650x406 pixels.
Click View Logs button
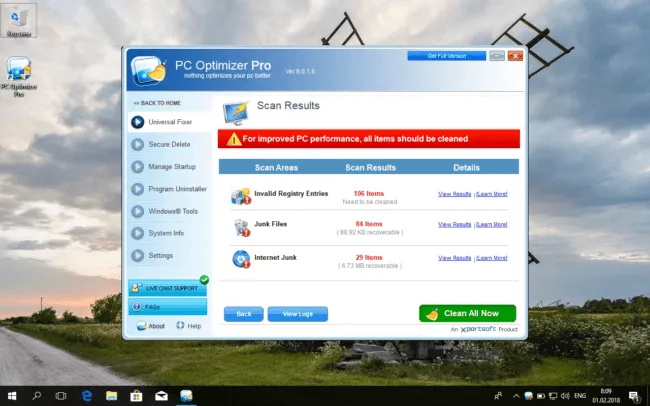pyautogui.click(x=298, y=314)
